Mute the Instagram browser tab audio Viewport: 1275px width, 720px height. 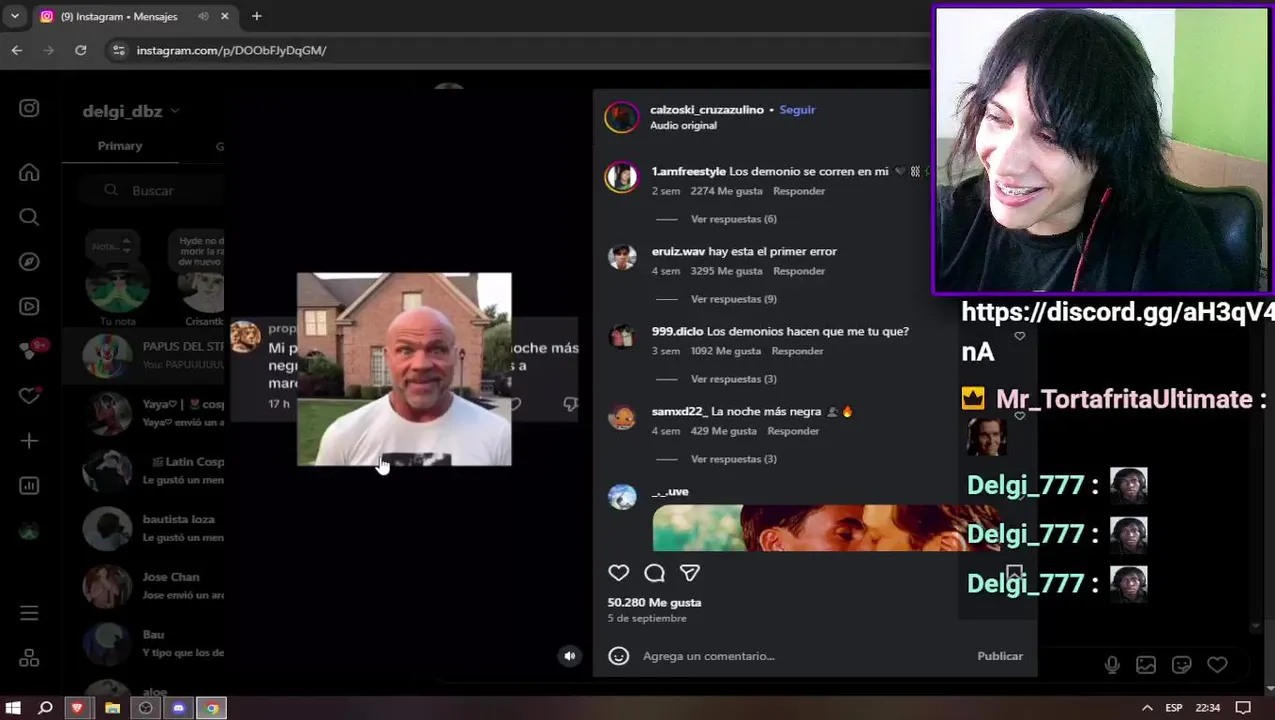[204, 16]
